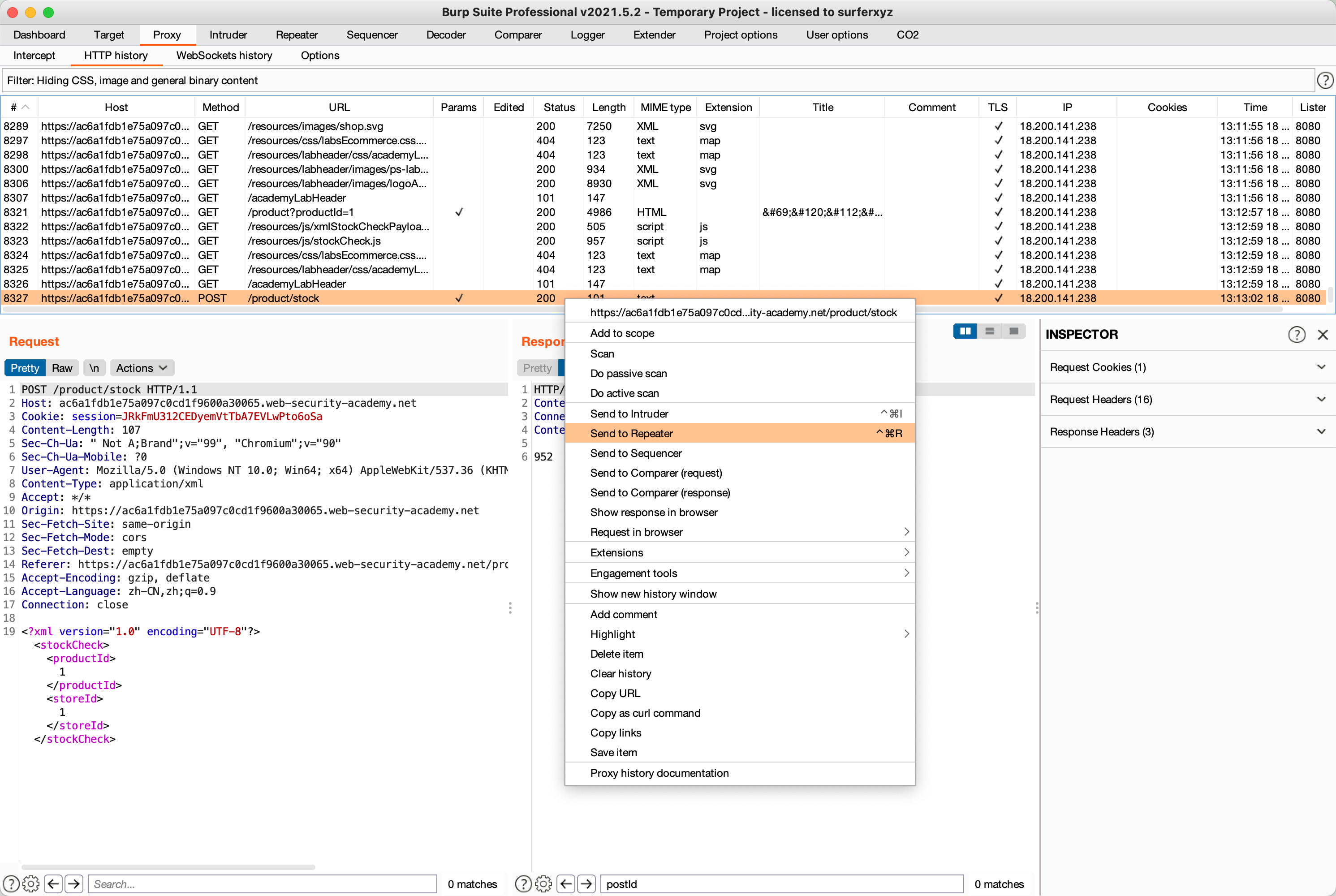Sort history by Time column
Image resolution: width=1336 pixels, height=896 pixels.
click(1255, 108)
